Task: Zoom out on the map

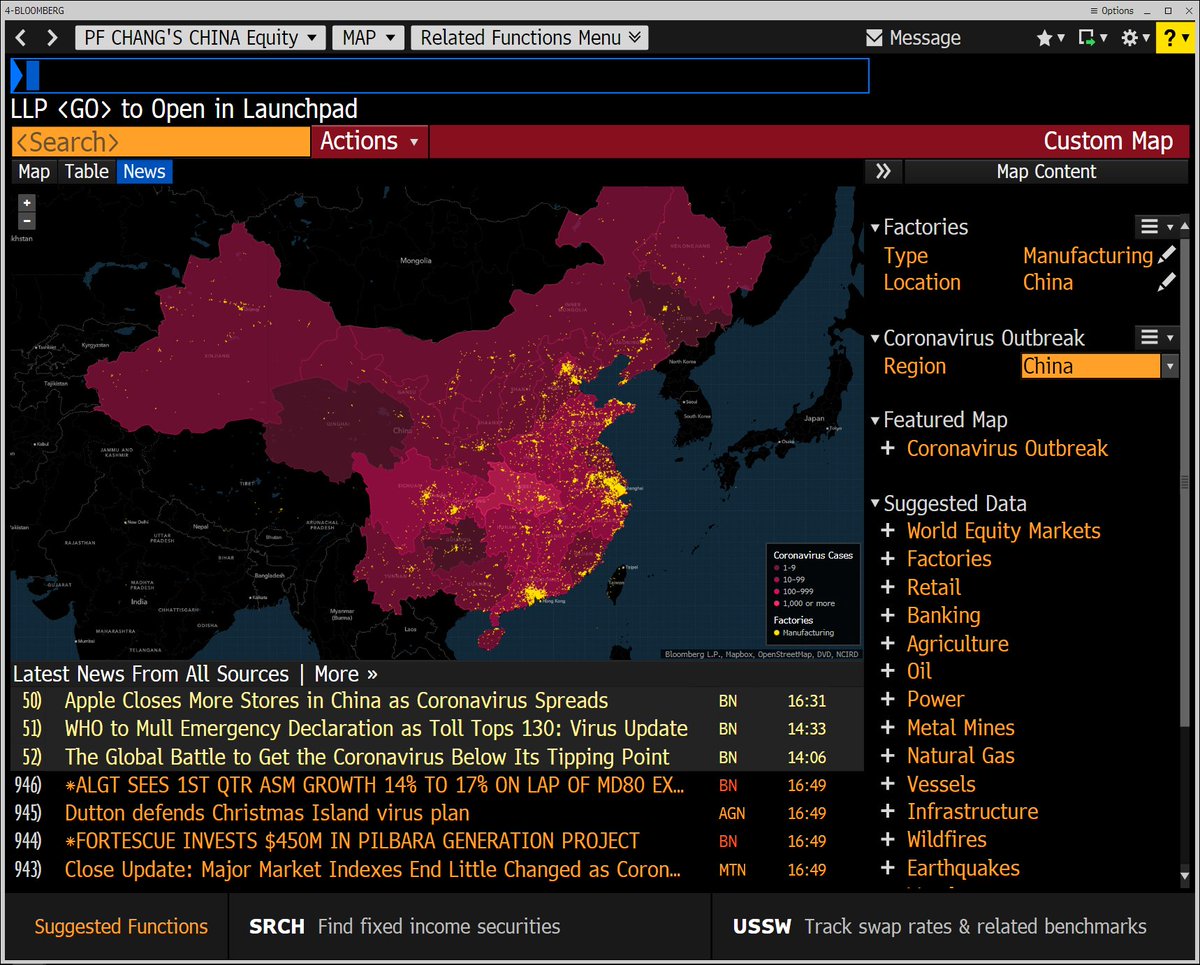Action: [x=27, y=220]
